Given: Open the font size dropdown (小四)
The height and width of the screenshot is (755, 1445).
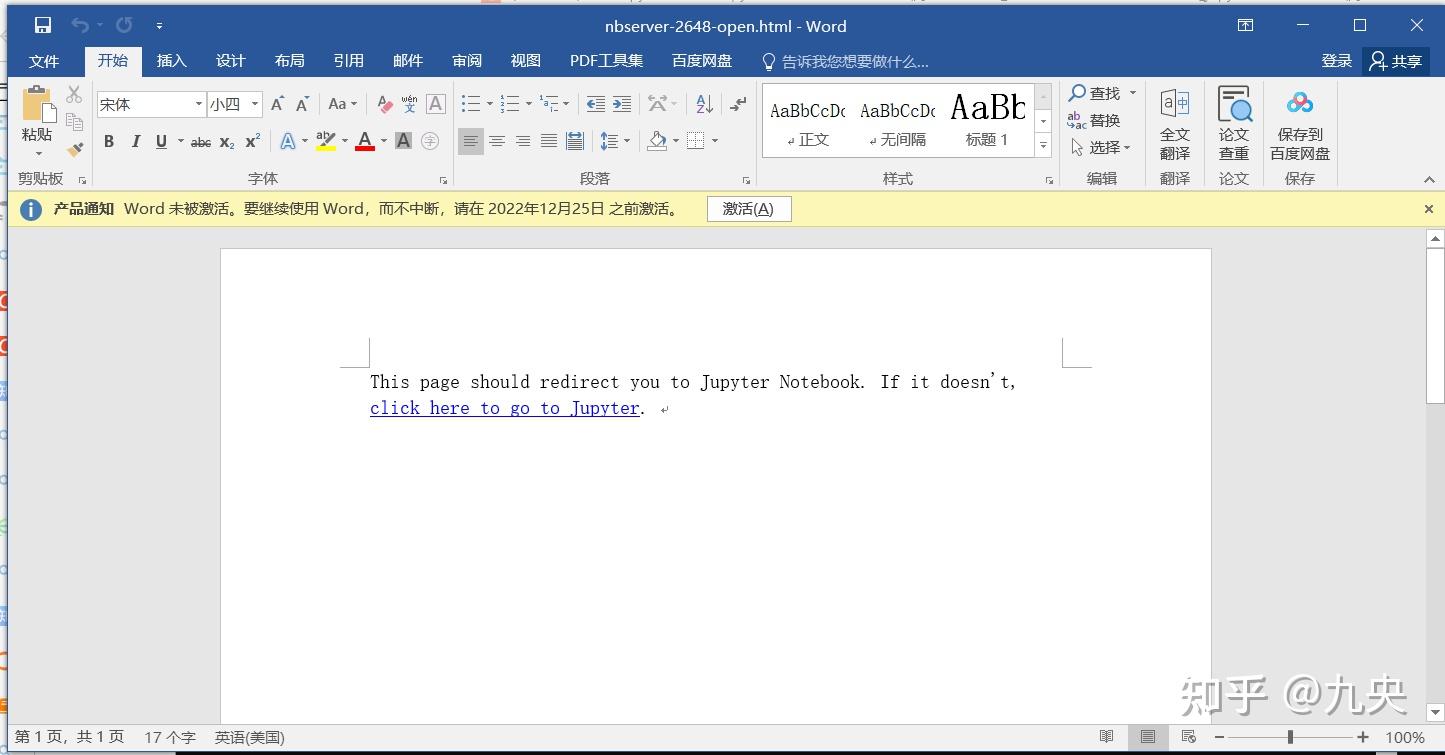Looking at the screenshot, I should click(255, 104).
